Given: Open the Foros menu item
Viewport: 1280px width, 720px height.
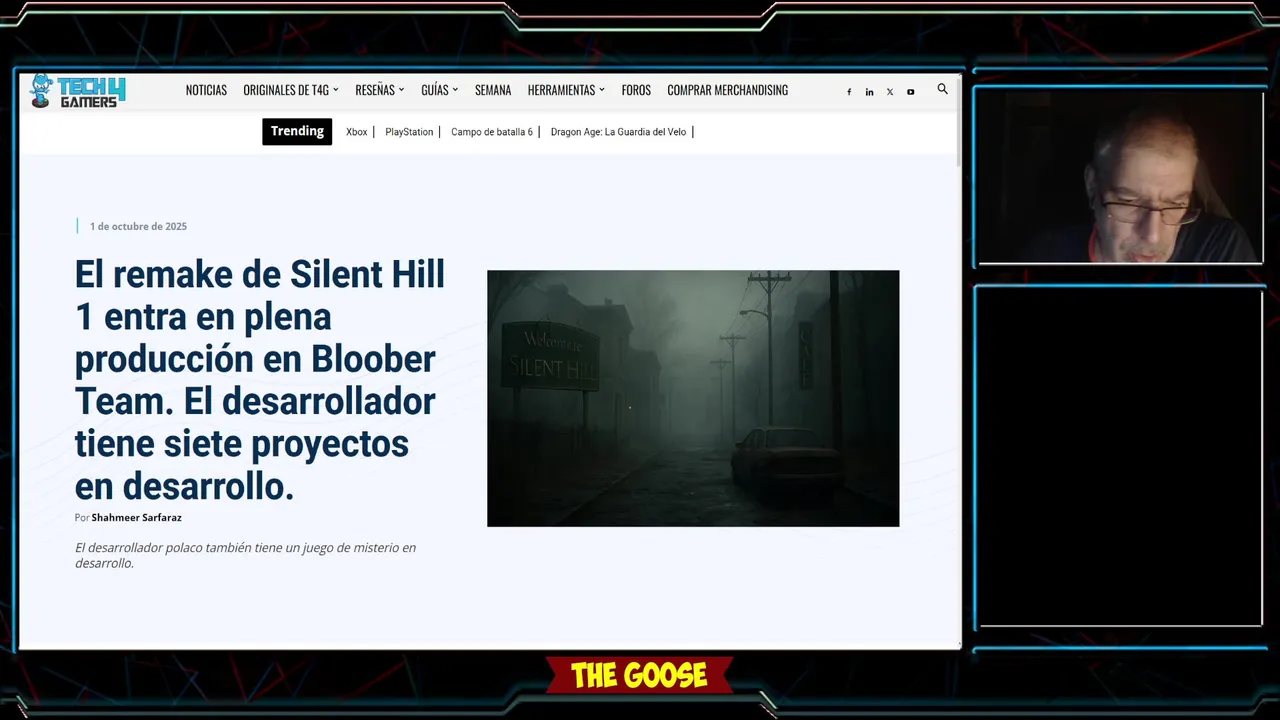Looking at the screenshot, I should [636, 90].
